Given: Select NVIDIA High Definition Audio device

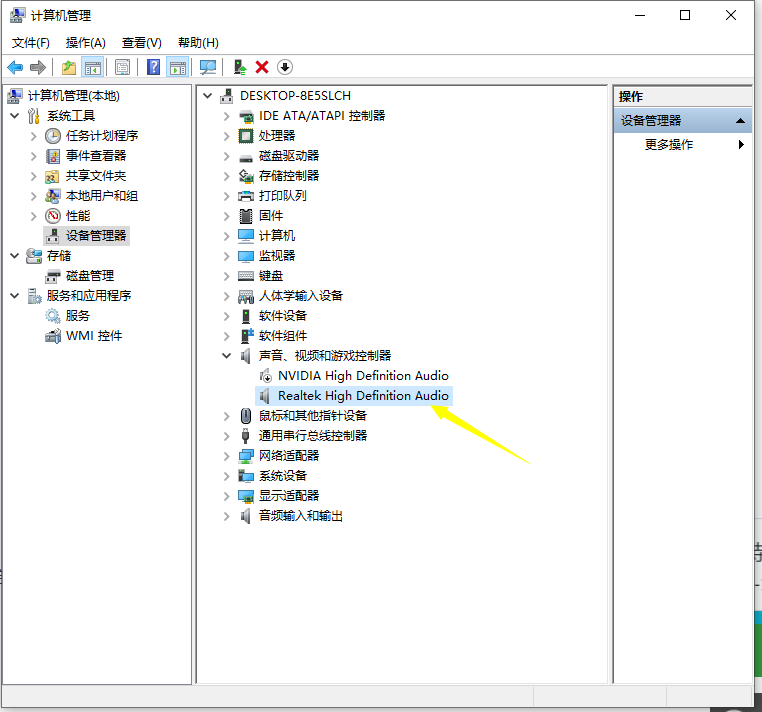Looking at the screenshot, I should point(362,376).
